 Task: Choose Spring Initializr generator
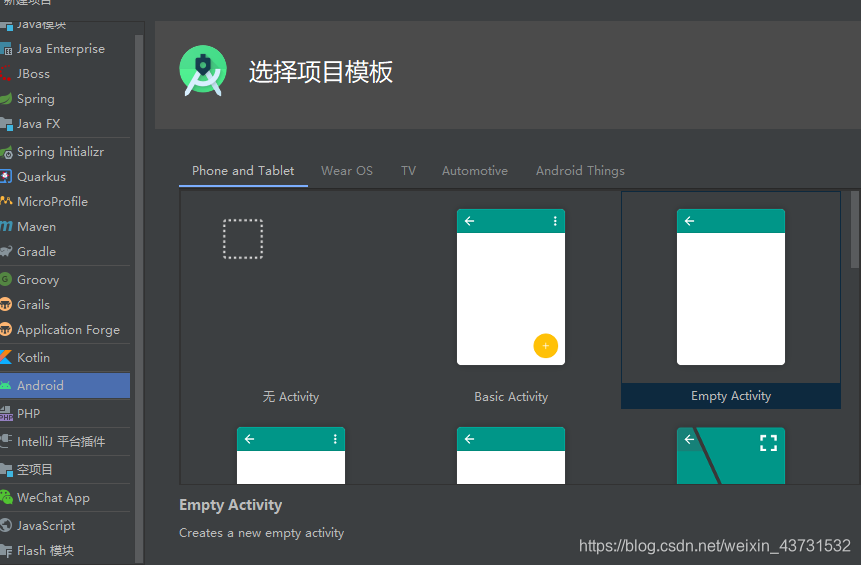pyautogui.click(x=65, y=152)
